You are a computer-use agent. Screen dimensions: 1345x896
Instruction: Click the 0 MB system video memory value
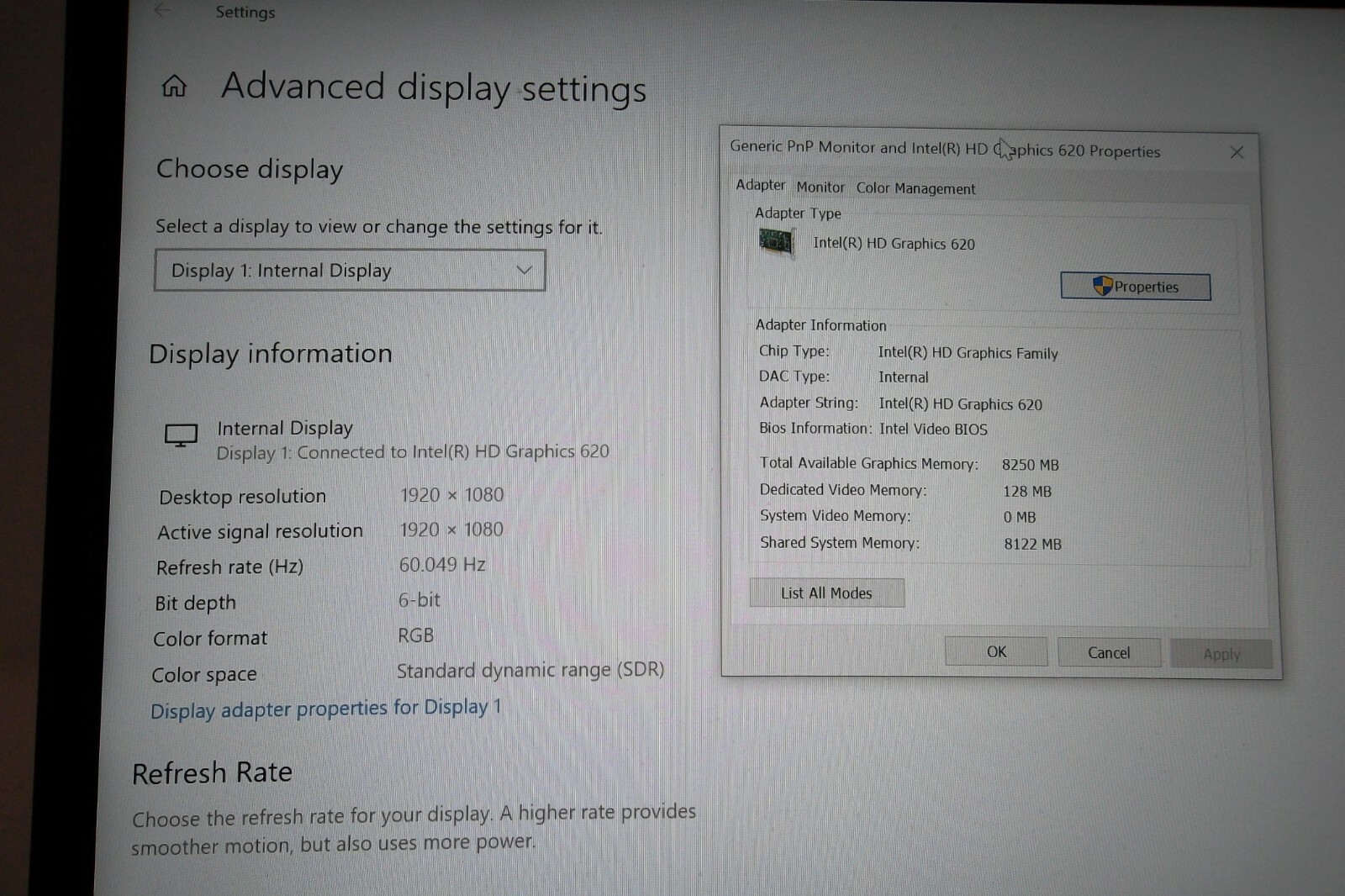(x=1019, y=518)
